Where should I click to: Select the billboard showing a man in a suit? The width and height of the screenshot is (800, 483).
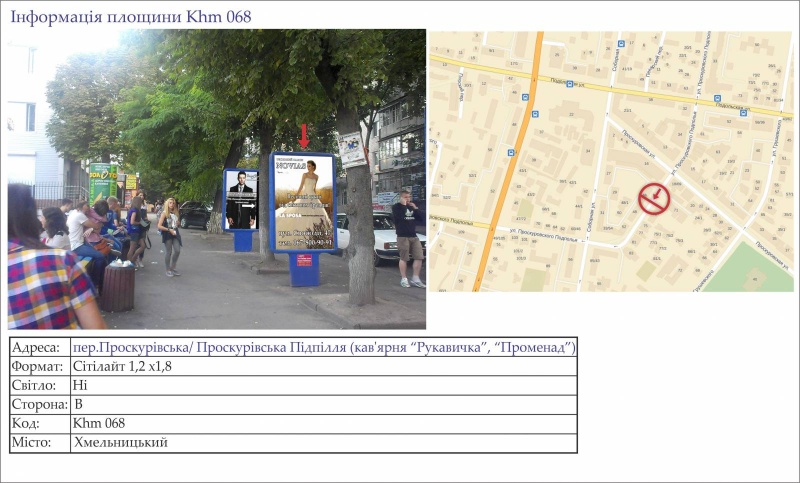(x=241, y=199)
